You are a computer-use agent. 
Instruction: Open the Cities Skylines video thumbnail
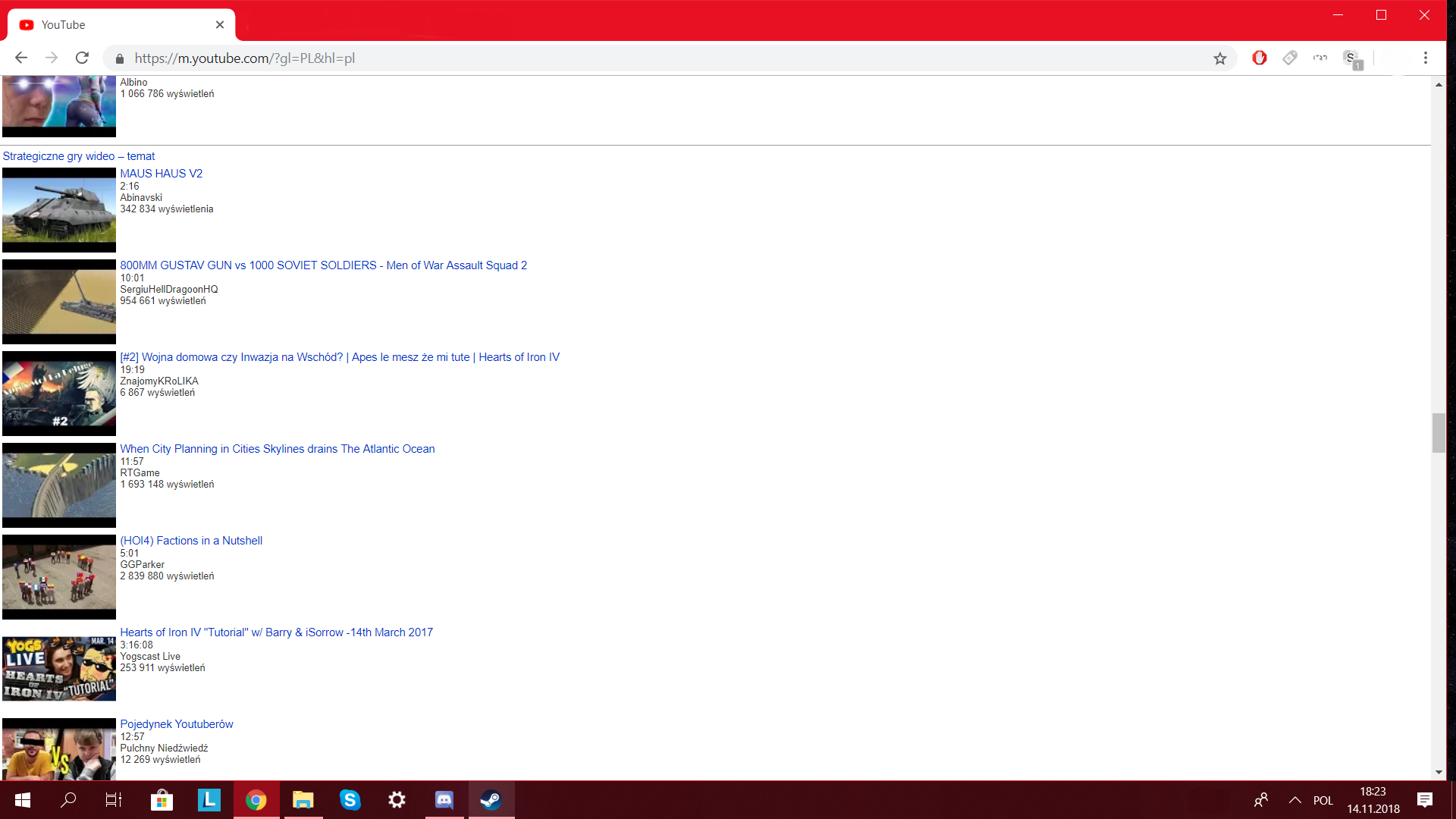(59, 485)
